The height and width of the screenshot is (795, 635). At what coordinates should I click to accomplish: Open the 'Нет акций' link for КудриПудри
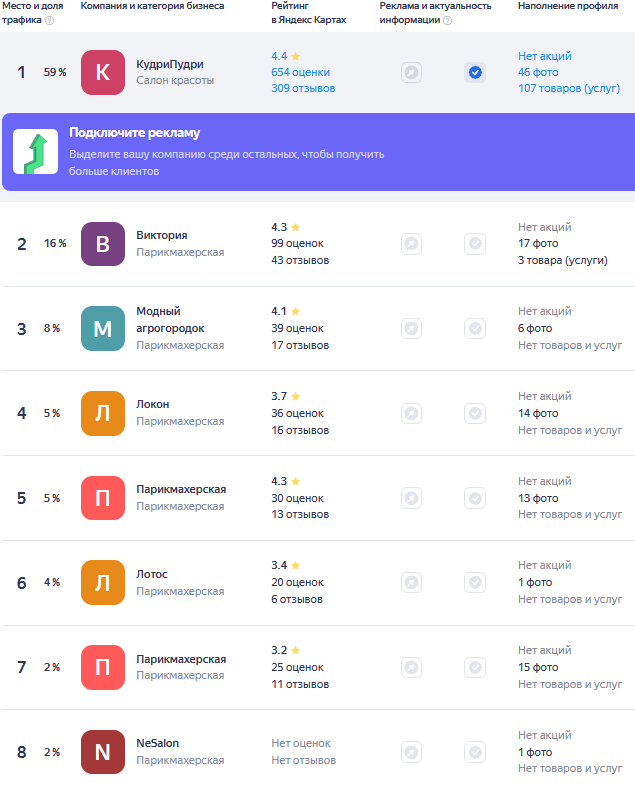point(544,56)
